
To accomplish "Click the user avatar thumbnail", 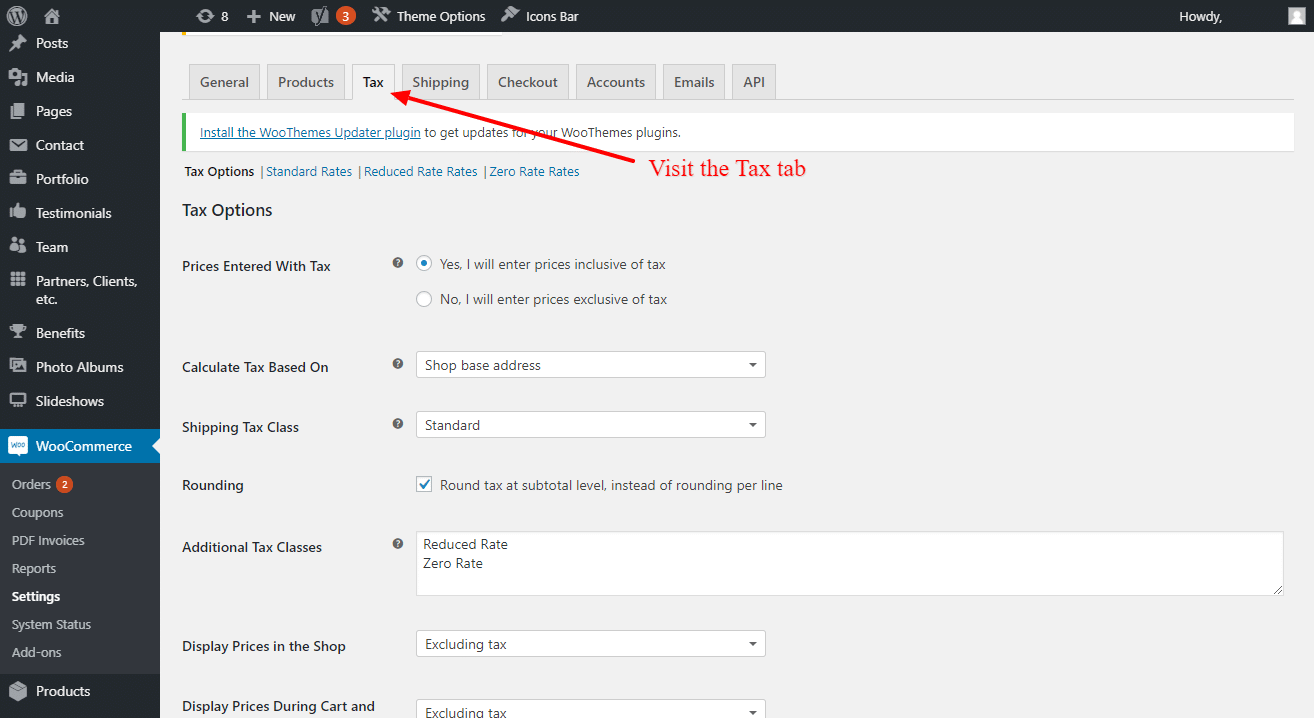I will coord(1296,16).
